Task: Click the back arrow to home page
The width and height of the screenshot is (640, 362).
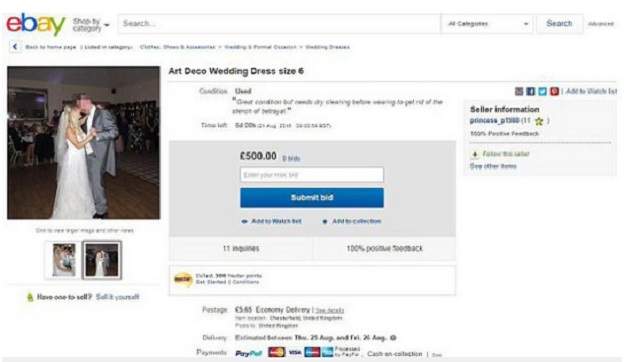Action: (x=15, y=47)
